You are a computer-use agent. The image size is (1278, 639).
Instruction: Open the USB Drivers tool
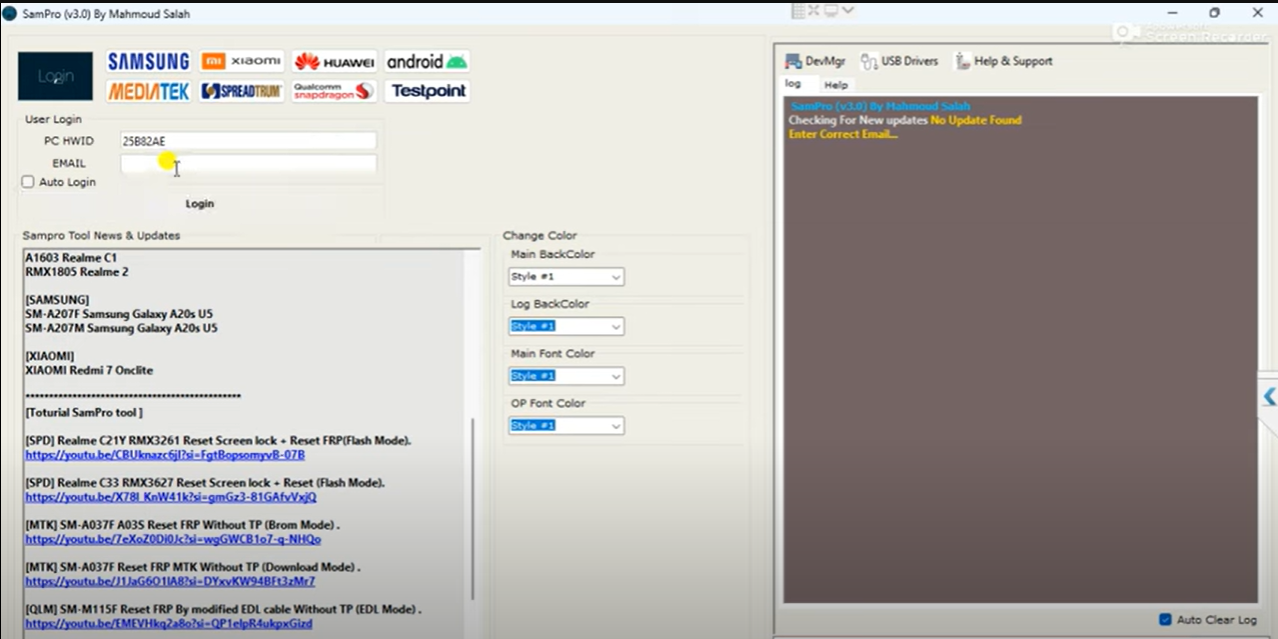[899, 61]
